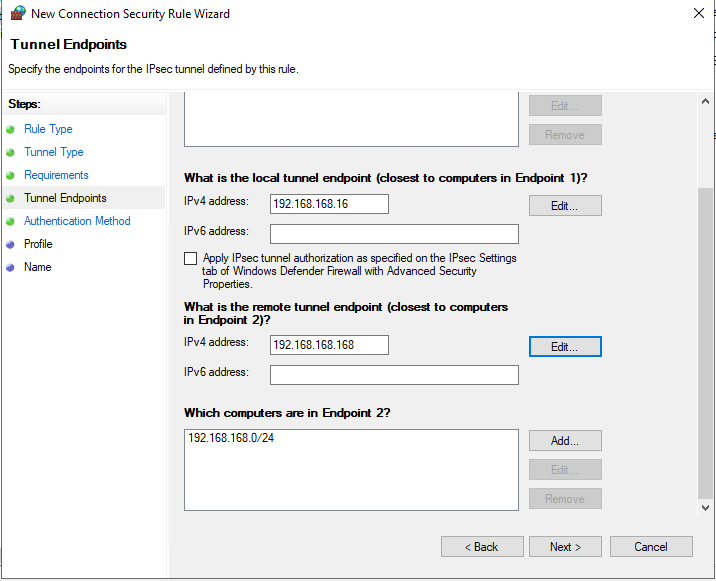Enable the Apply IPsec tunnel authorization checkbox
Image resolution: width=716 pixels, height=581 pixels.
coord(191,258)
